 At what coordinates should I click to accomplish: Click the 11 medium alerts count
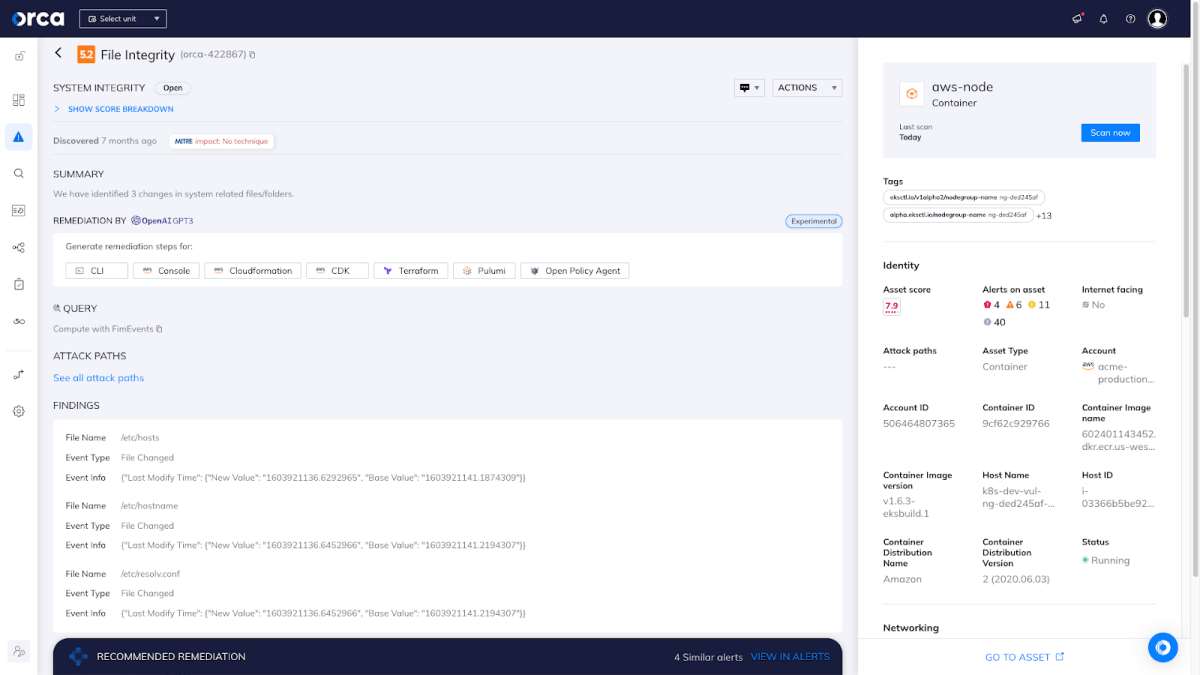tap(1039, 305)
